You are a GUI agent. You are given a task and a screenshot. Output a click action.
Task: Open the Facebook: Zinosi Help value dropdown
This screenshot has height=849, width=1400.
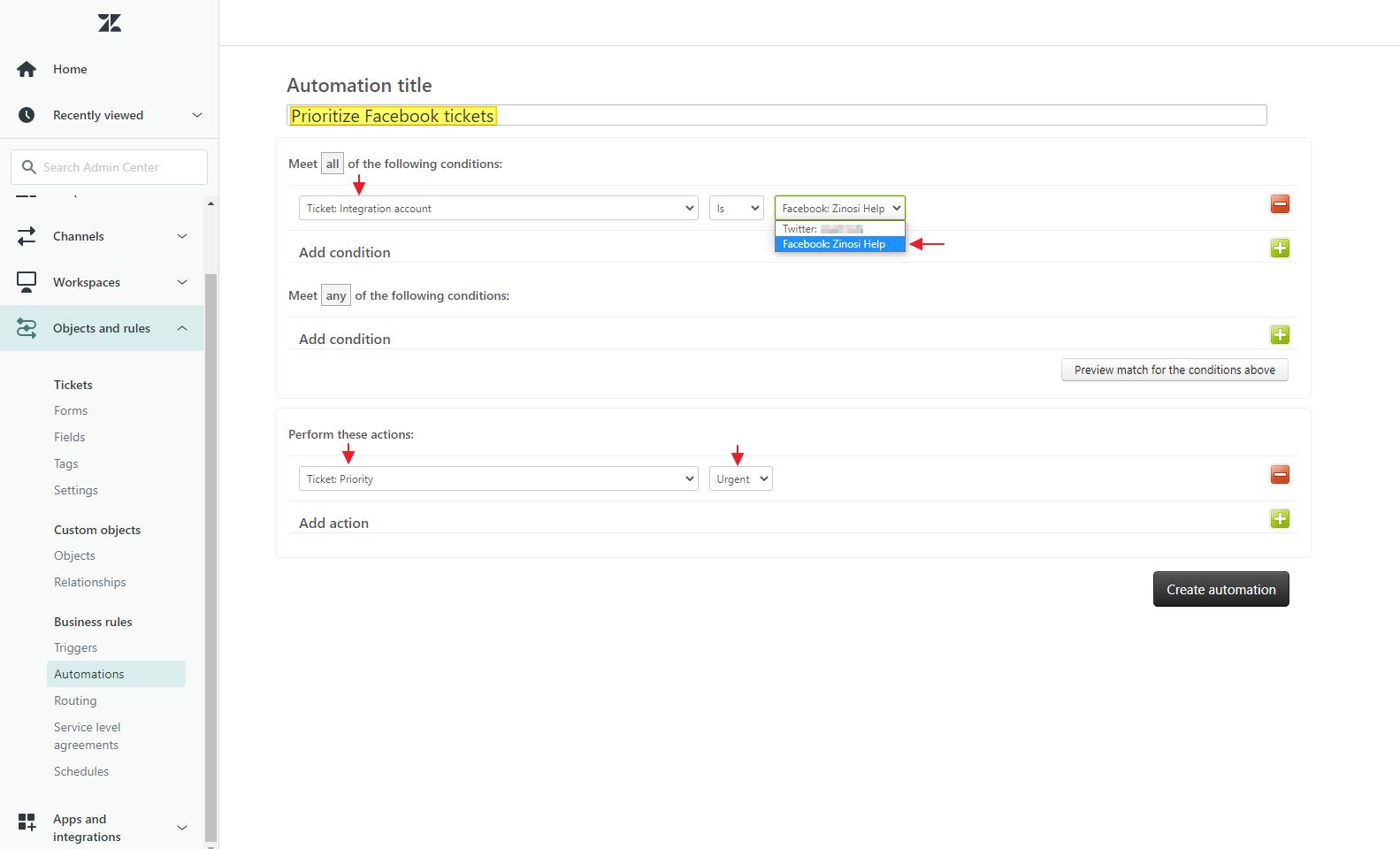tap(840, 208)
